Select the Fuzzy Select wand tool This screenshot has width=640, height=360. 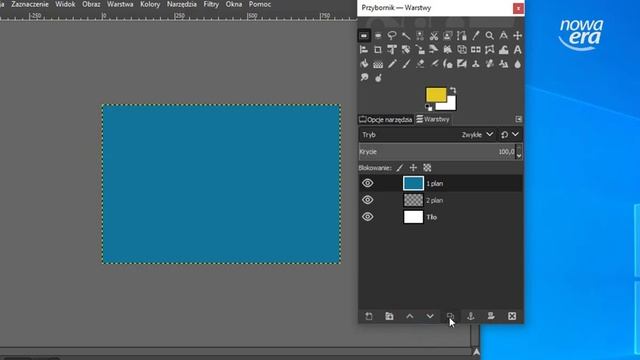[406, 36]
